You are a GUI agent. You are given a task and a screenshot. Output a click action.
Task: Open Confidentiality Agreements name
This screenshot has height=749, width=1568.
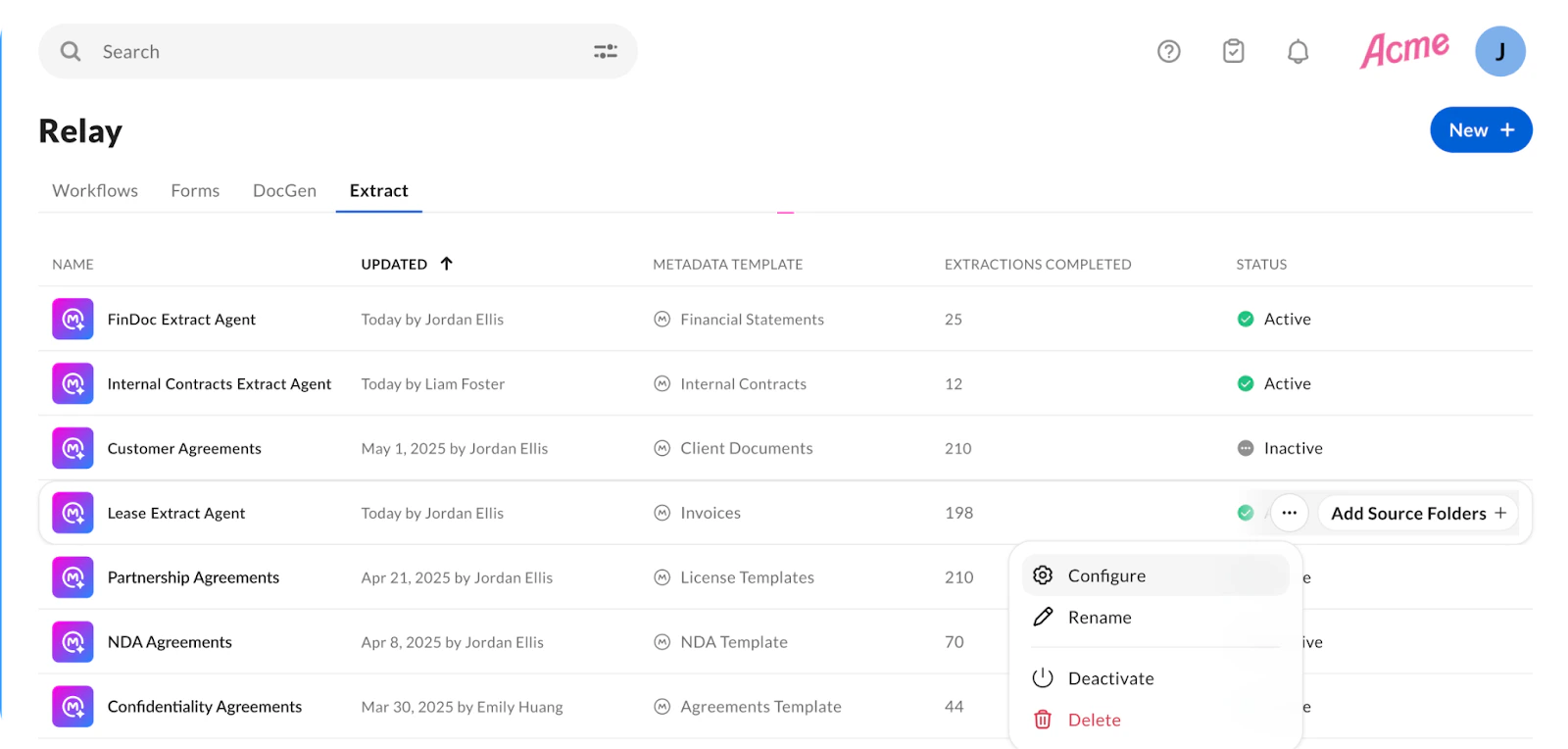pos(205,707)
